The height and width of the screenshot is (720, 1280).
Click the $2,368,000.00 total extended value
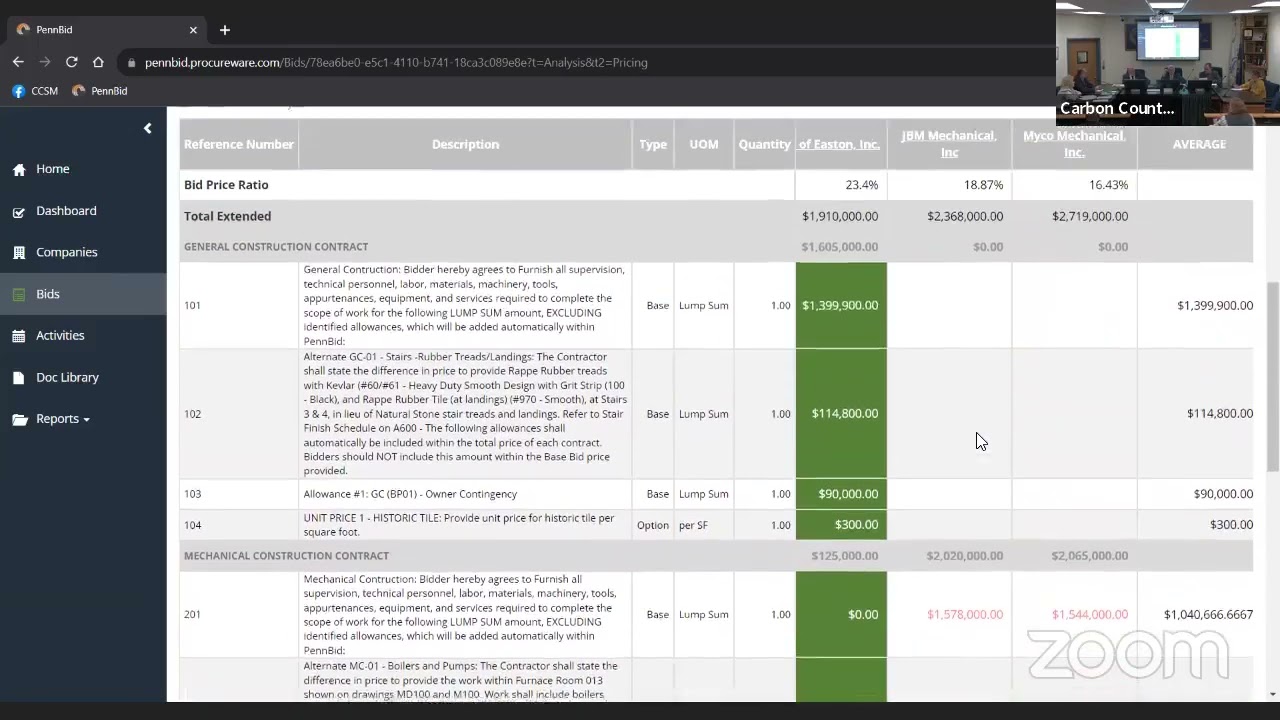[x=965, y=216]
